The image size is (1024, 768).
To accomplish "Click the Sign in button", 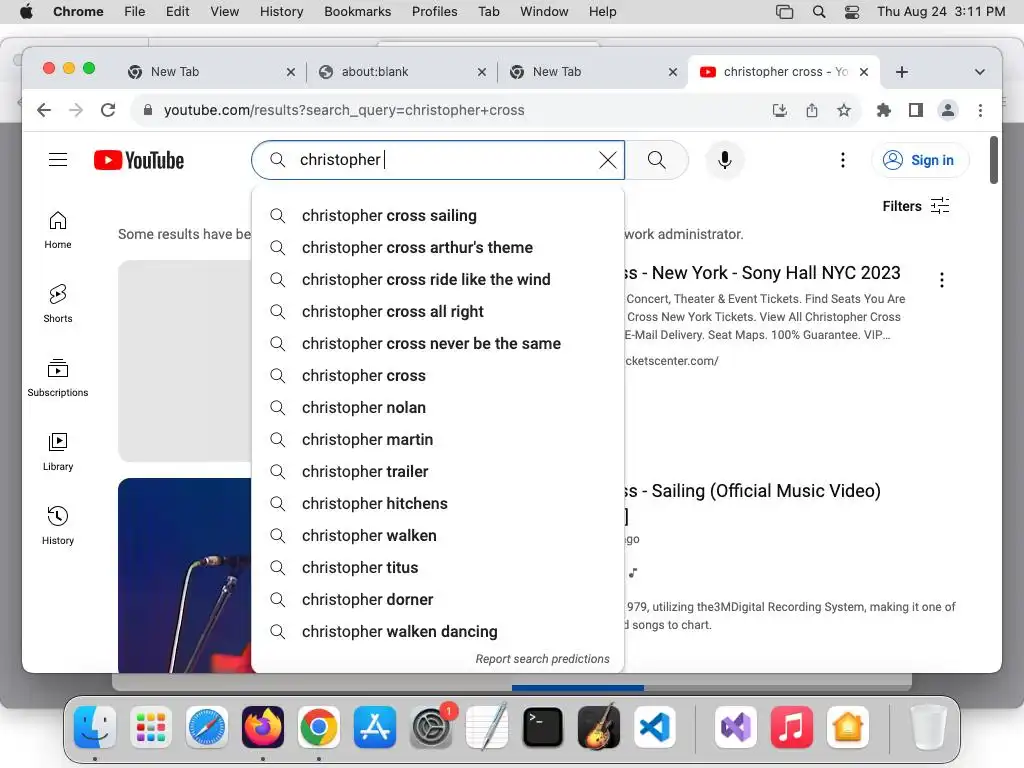I will 920,160.
